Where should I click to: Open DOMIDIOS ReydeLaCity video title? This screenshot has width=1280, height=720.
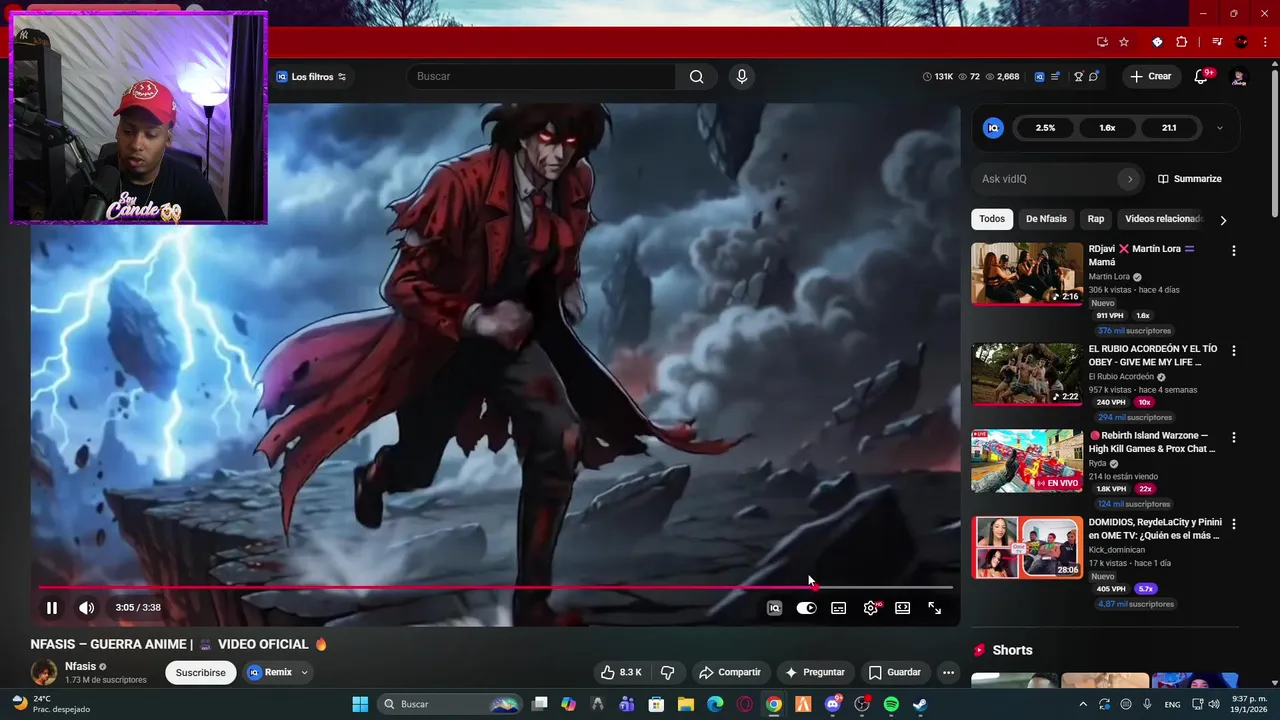coord(1154,529)
